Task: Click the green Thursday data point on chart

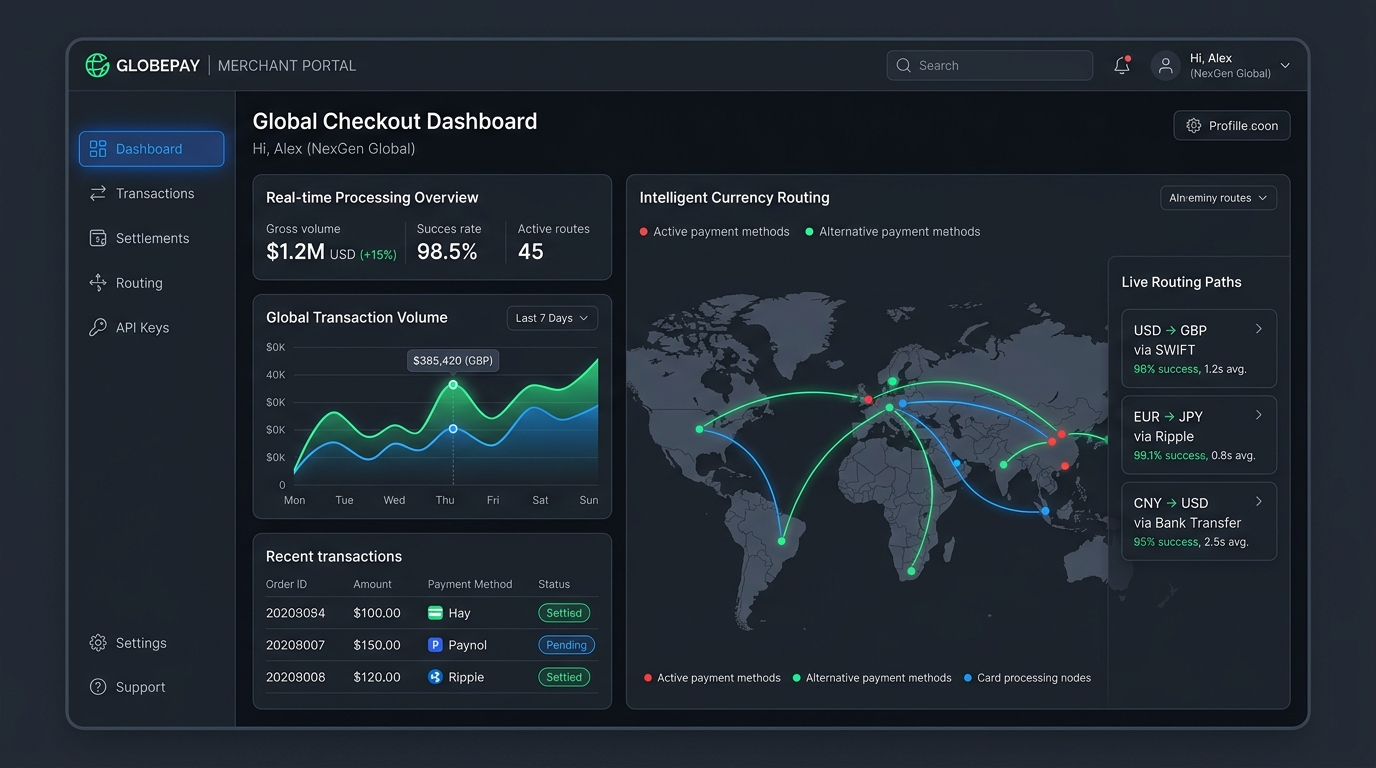Action: (453, 385)
